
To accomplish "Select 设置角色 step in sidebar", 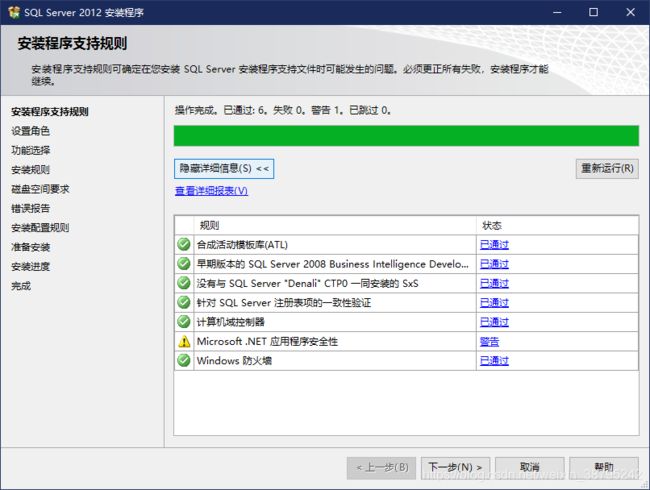I will click(x=30, y=131).
